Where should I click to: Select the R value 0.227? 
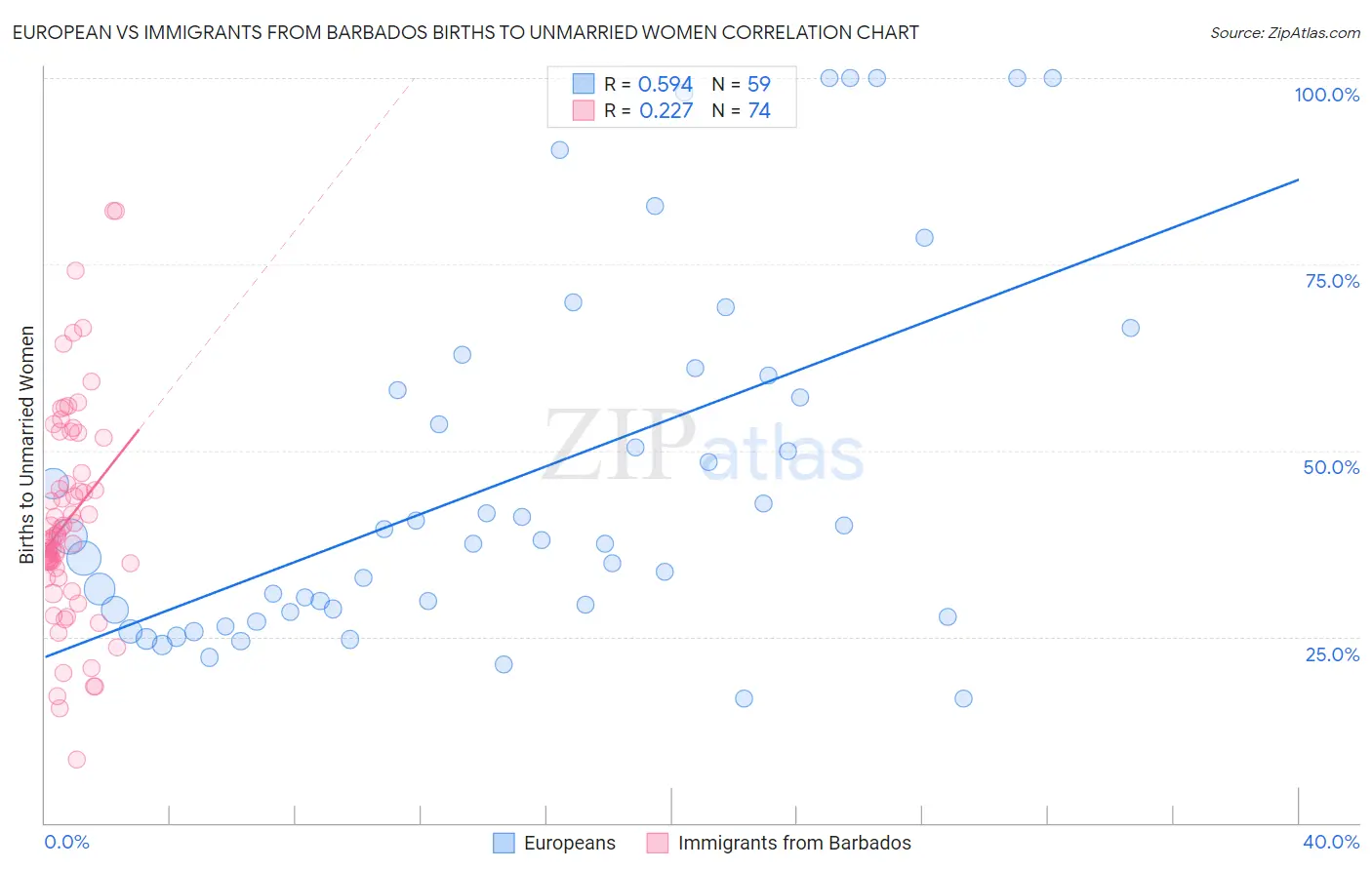point(666,110)
